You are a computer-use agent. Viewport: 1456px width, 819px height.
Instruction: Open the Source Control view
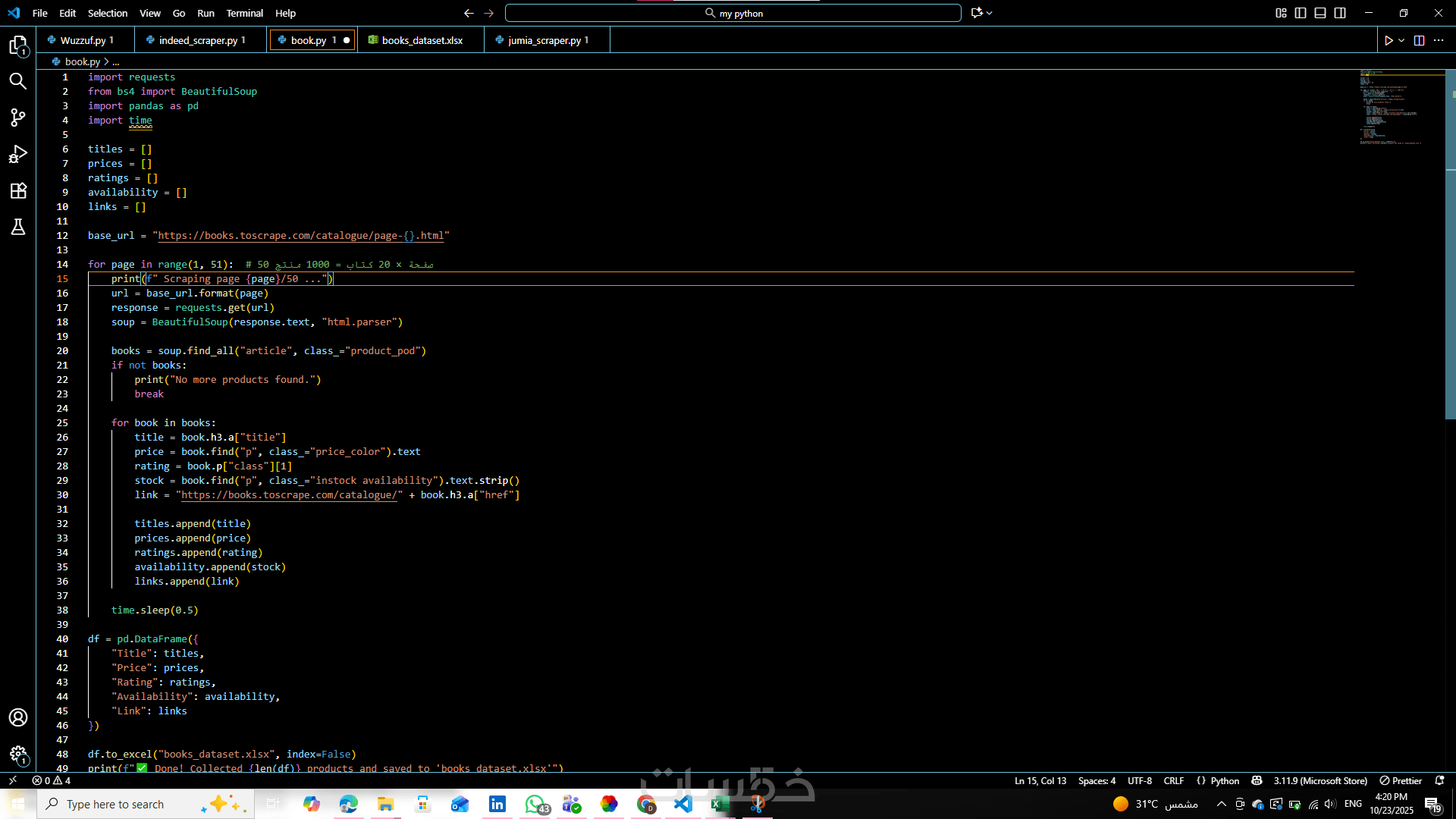(x=18, y=117)
